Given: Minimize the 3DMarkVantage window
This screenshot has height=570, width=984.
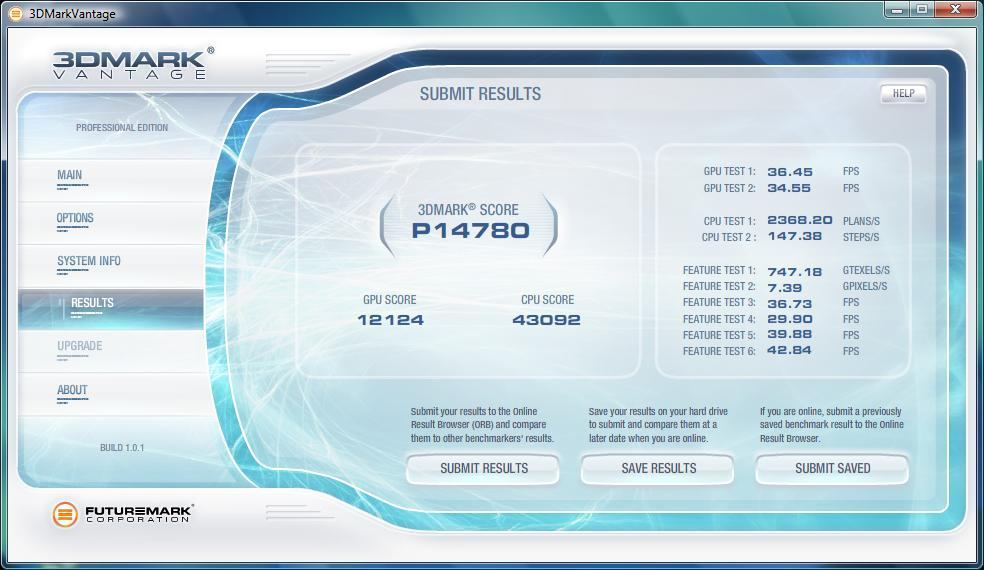Looking at the screenshot, I should point(897,9).
